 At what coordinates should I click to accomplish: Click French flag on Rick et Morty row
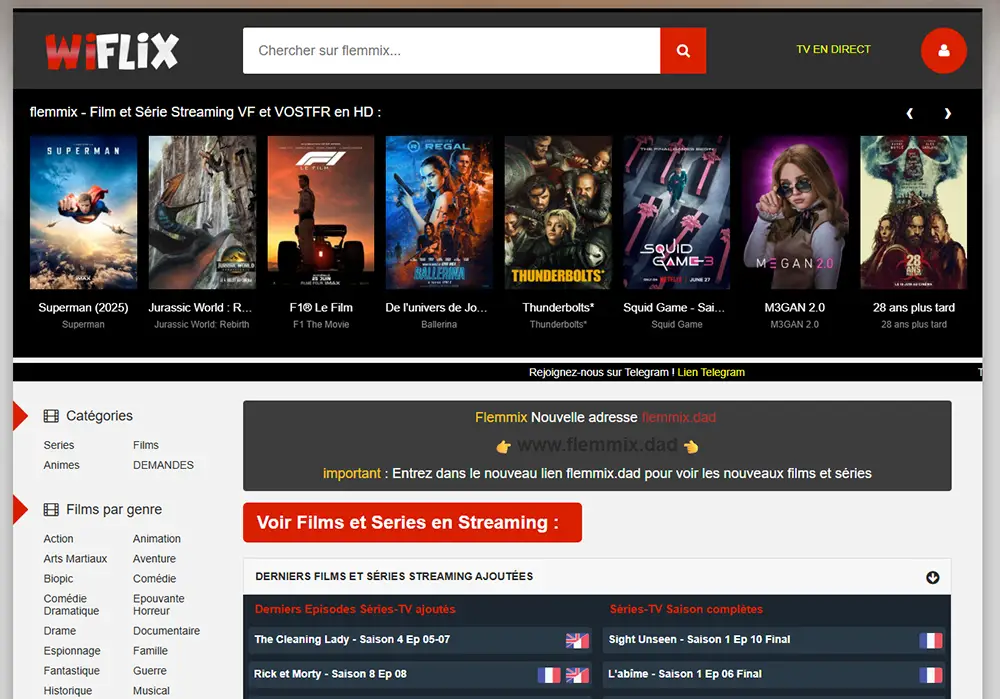click(x=549, y=675)
